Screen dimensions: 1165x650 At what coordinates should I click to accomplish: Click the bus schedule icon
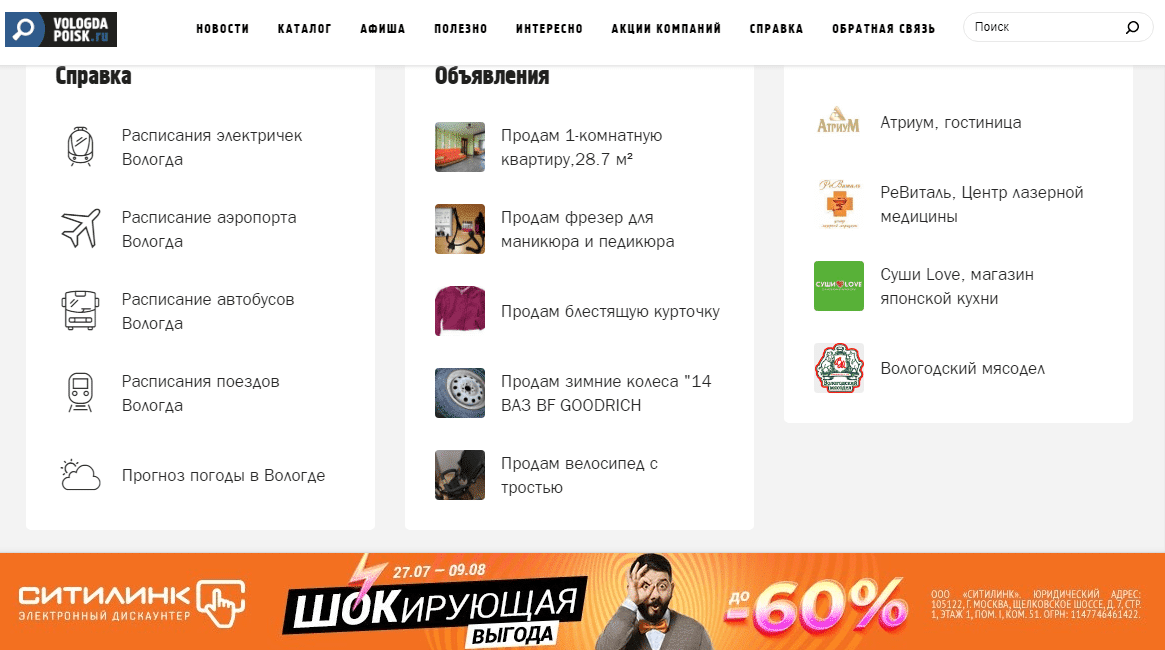[80, 311]
